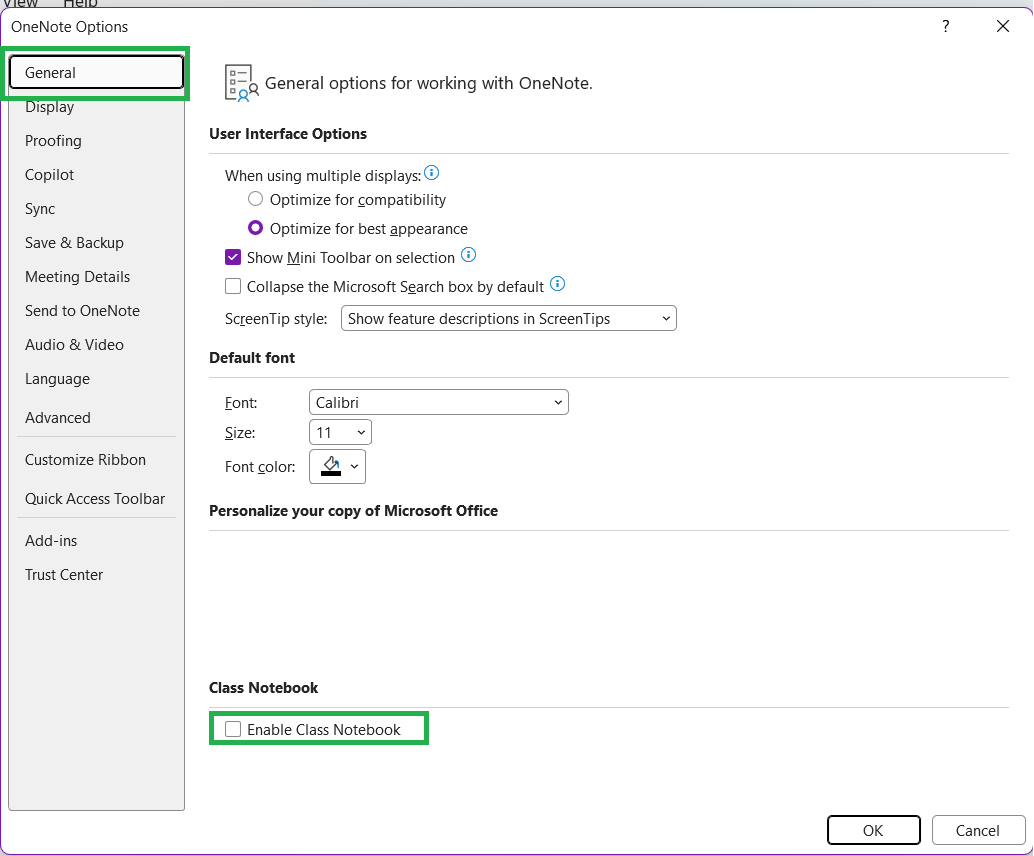Screen dimensions: 1034x856
Task: Open Quick Access Toolbar settings
Action: [96, 499]
